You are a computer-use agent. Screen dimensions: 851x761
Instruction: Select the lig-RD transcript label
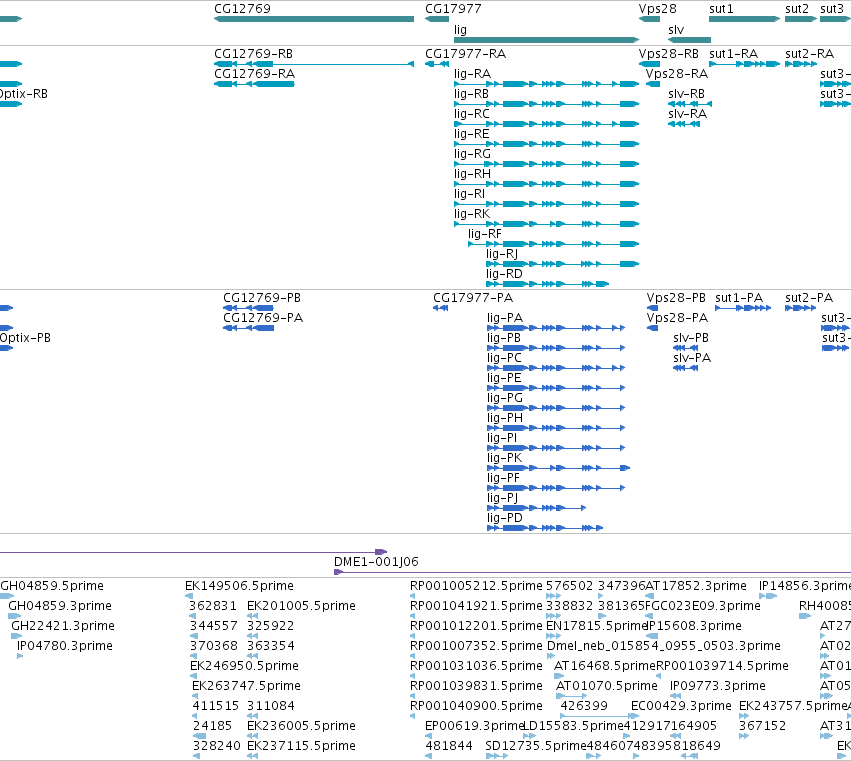[x=504, y=274]
